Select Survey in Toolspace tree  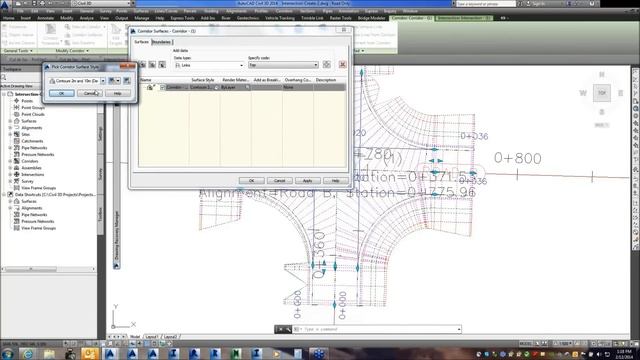(27, 181)
